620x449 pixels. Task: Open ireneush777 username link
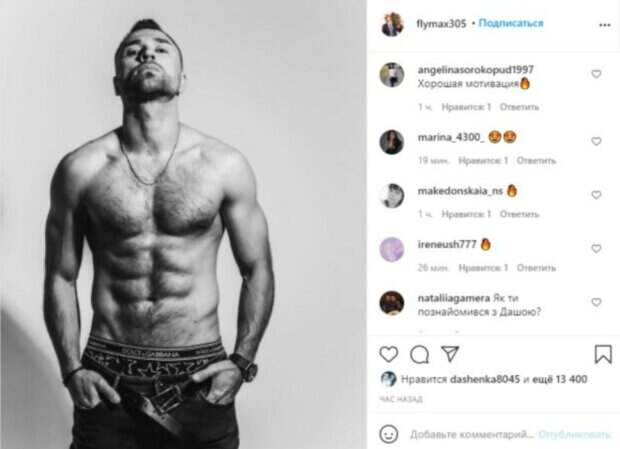click(447, 244)
